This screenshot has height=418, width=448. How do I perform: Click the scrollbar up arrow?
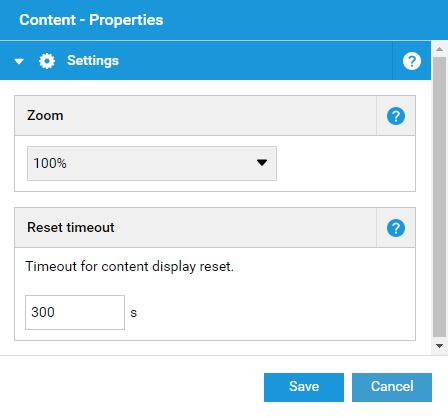pos(439,49)
